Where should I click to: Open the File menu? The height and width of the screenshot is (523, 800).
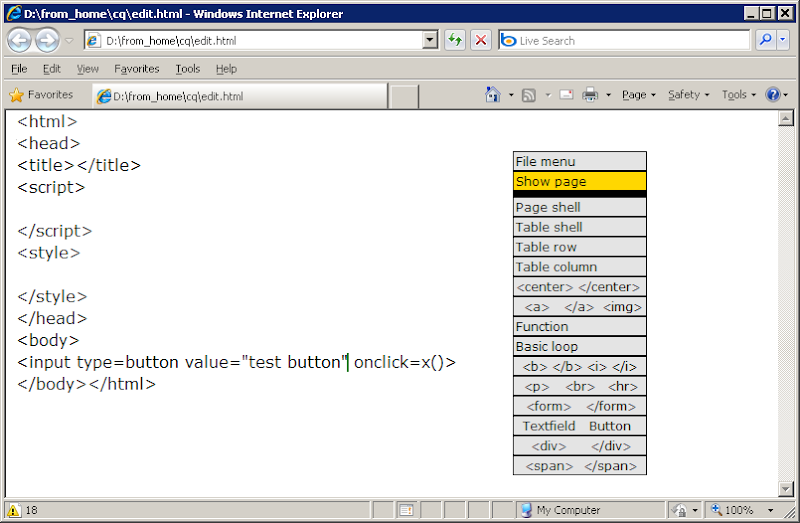(19, 68)
